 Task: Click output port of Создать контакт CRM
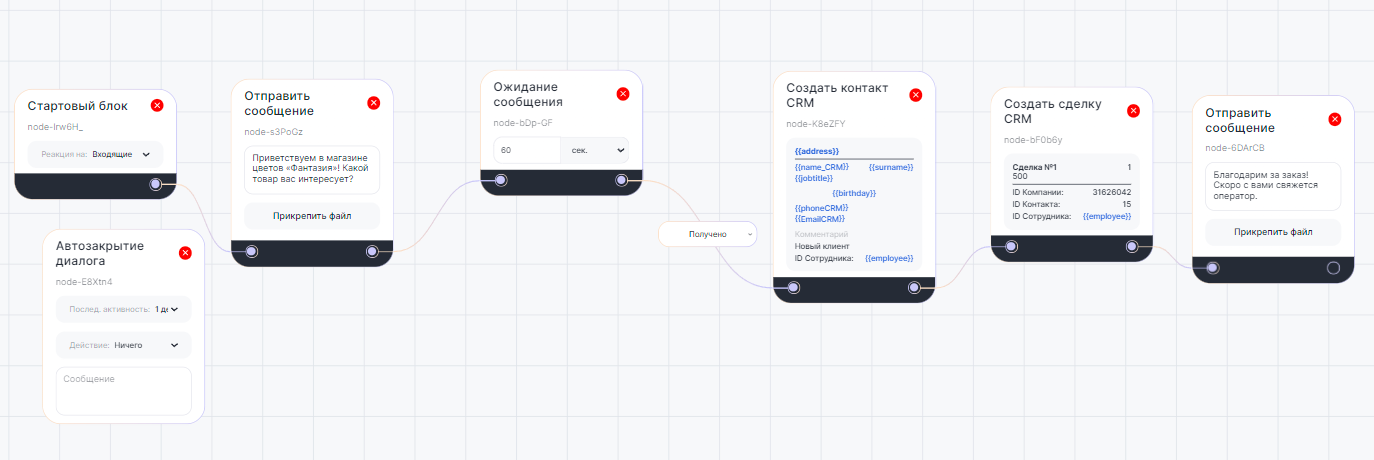coord(914,288)
